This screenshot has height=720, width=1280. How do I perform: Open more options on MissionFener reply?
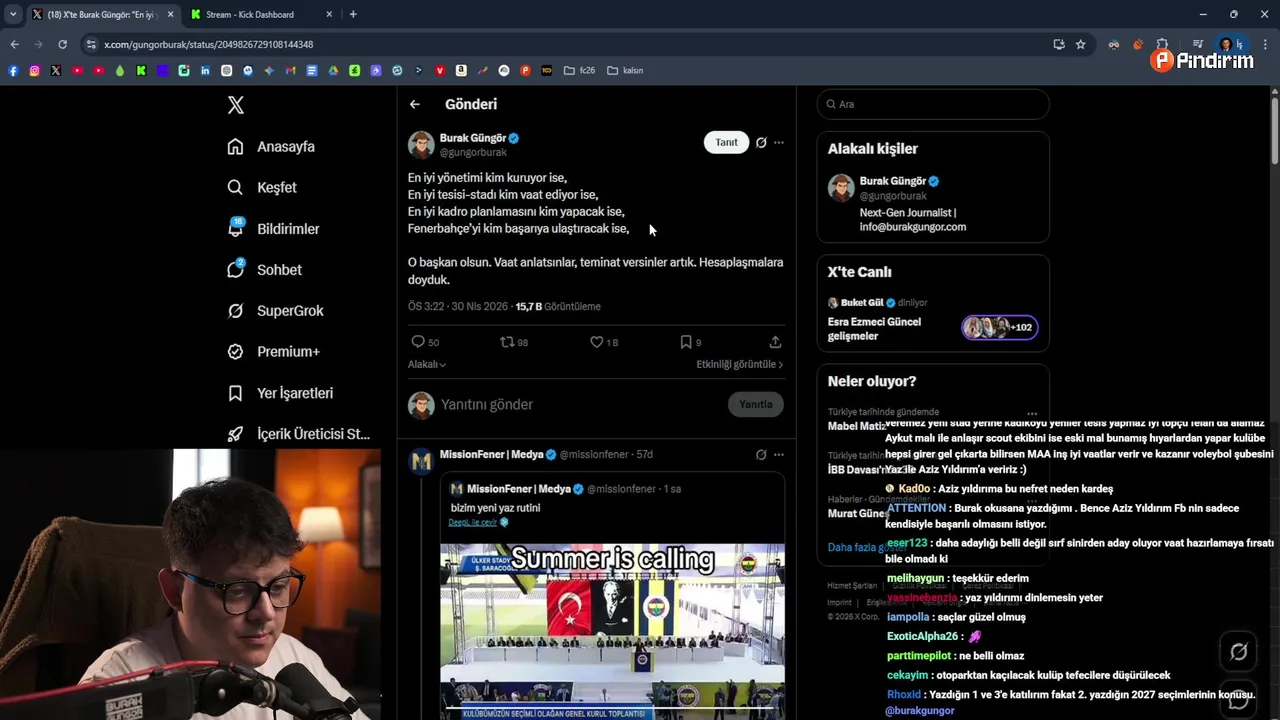point(779,454)
